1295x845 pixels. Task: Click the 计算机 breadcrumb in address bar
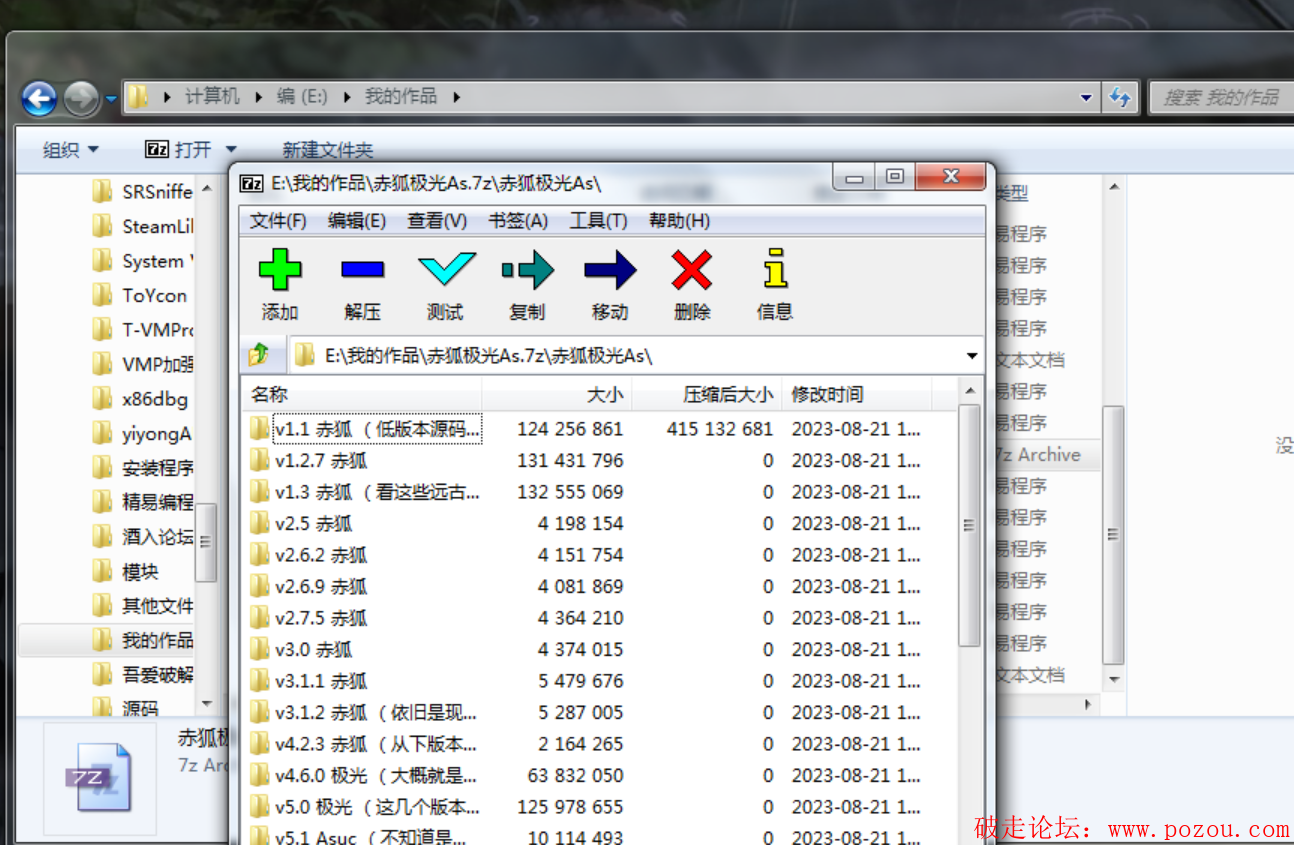click(212, 97)
